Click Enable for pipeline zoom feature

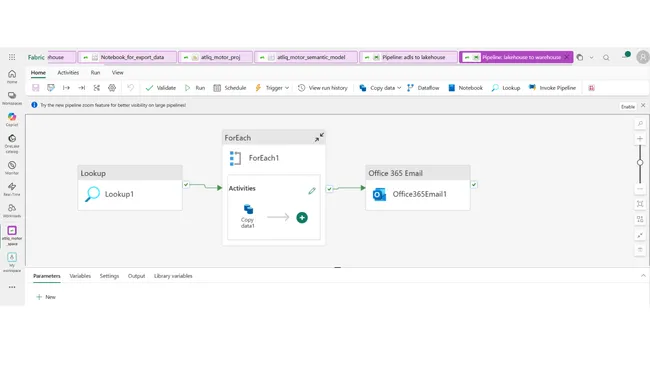click(628, 107)
